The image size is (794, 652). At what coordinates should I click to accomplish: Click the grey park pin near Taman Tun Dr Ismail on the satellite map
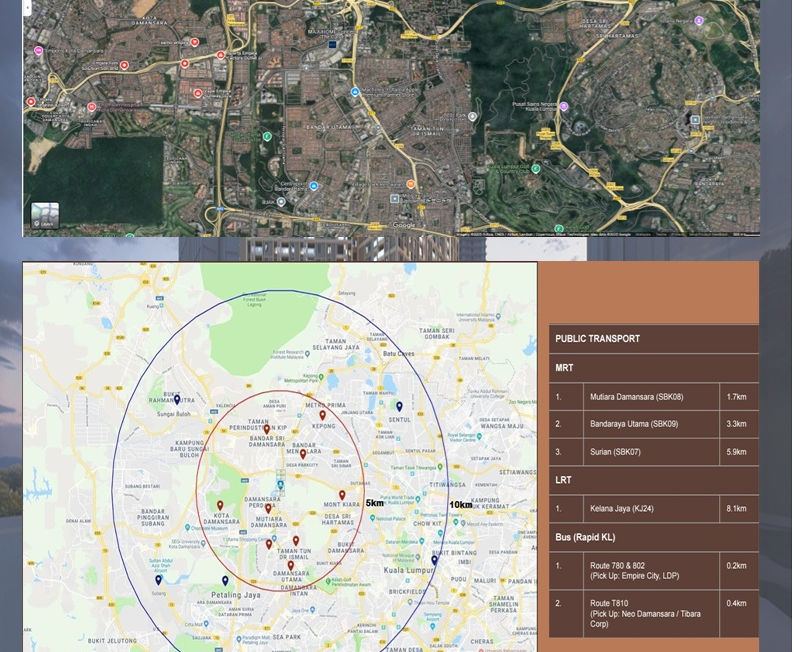click(x=472, y=116)
